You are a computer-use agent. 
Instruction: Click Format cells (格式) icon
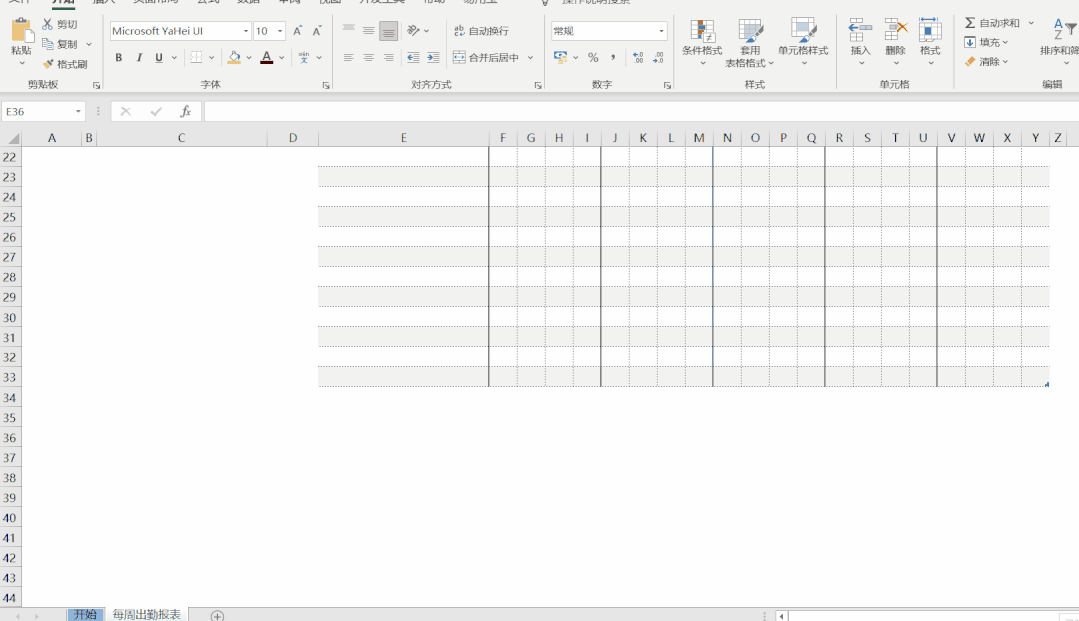[x=930, y=31]
